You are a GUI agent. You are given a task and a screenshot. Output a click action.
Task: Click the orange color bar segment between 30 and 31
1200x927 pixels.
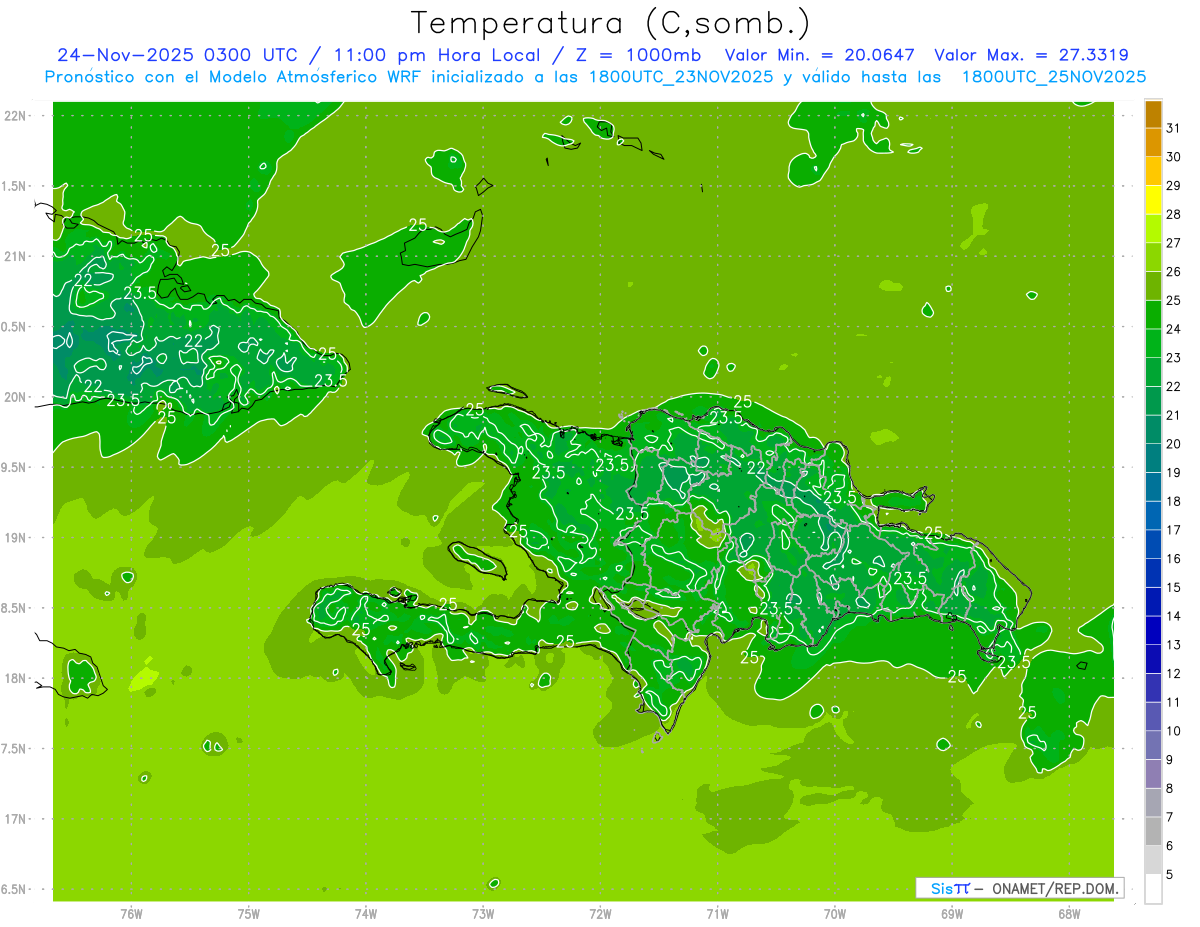click(x=1153, y=143)
